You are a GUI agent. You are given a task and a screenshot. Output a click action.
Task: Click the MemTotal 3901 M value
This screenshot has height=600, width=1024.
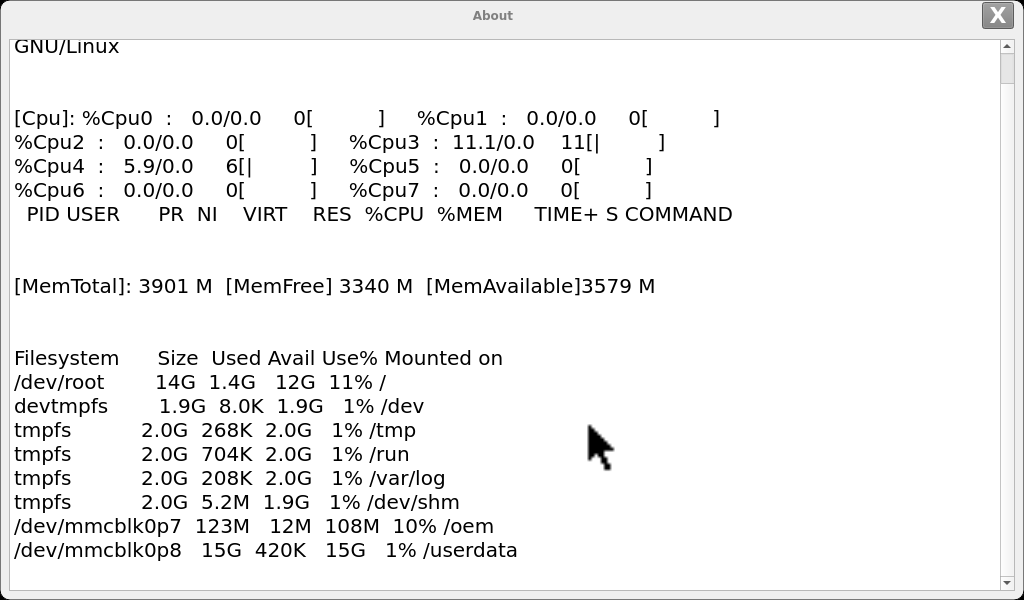(176, 287)
